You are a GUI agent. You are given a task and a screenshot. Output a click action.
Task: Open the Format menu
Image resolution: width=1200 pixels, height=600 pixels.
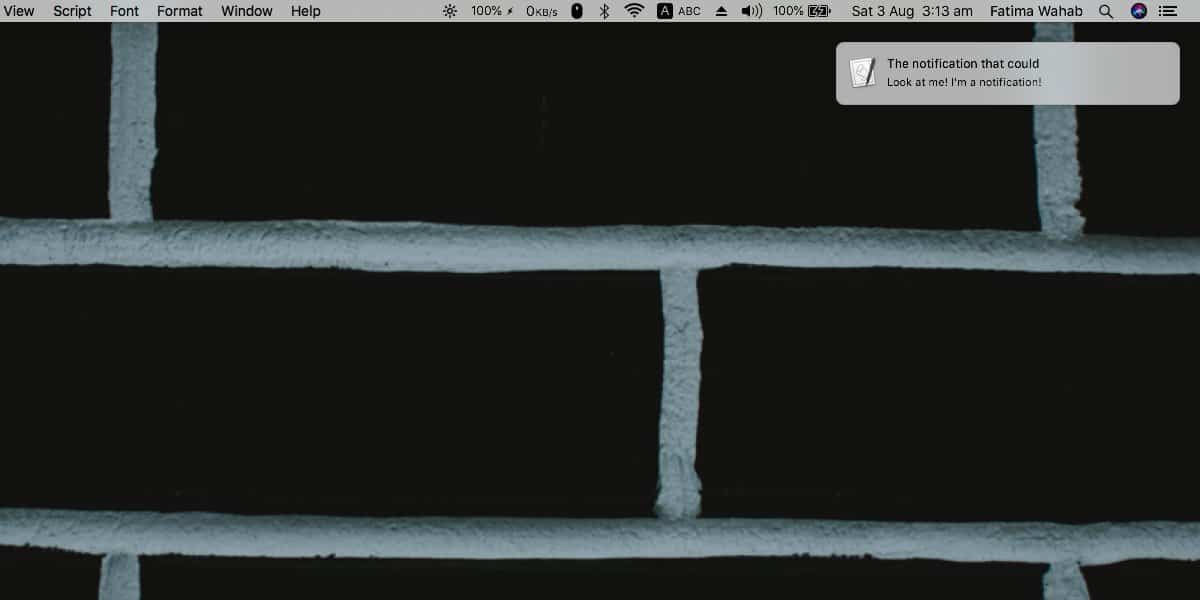pos(179,11)
